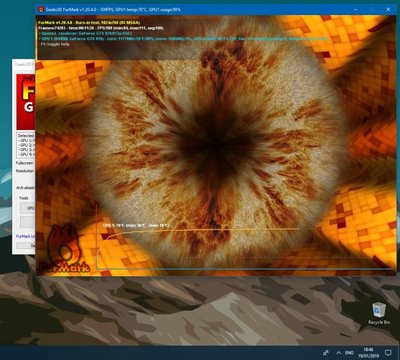
Task: Select the GPU 1 entry in the detected GPUs list
Action: (x=27, y=141)
